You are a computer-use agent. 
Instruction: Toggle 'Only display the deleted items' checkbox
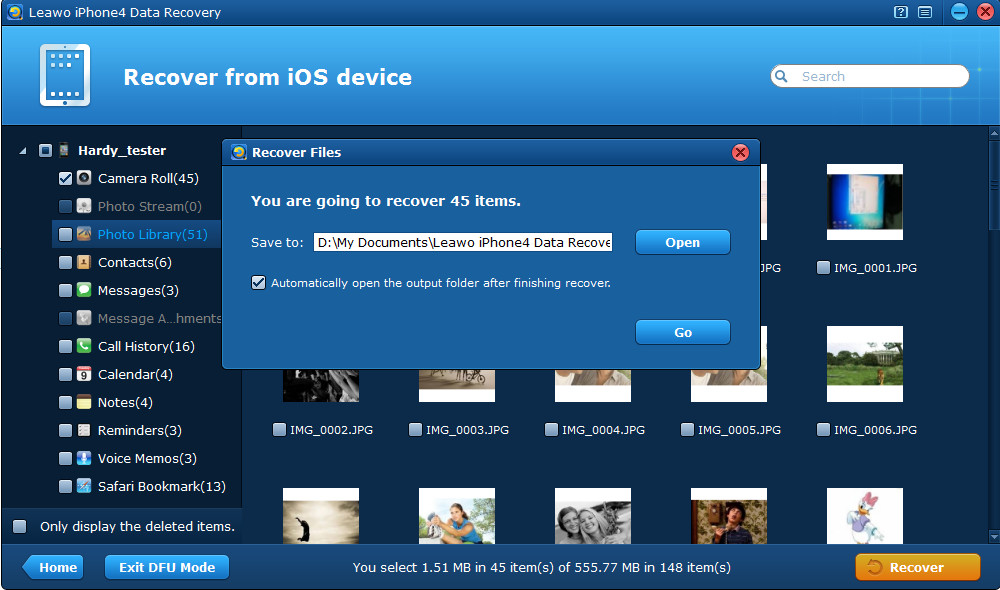click(20, 526)
